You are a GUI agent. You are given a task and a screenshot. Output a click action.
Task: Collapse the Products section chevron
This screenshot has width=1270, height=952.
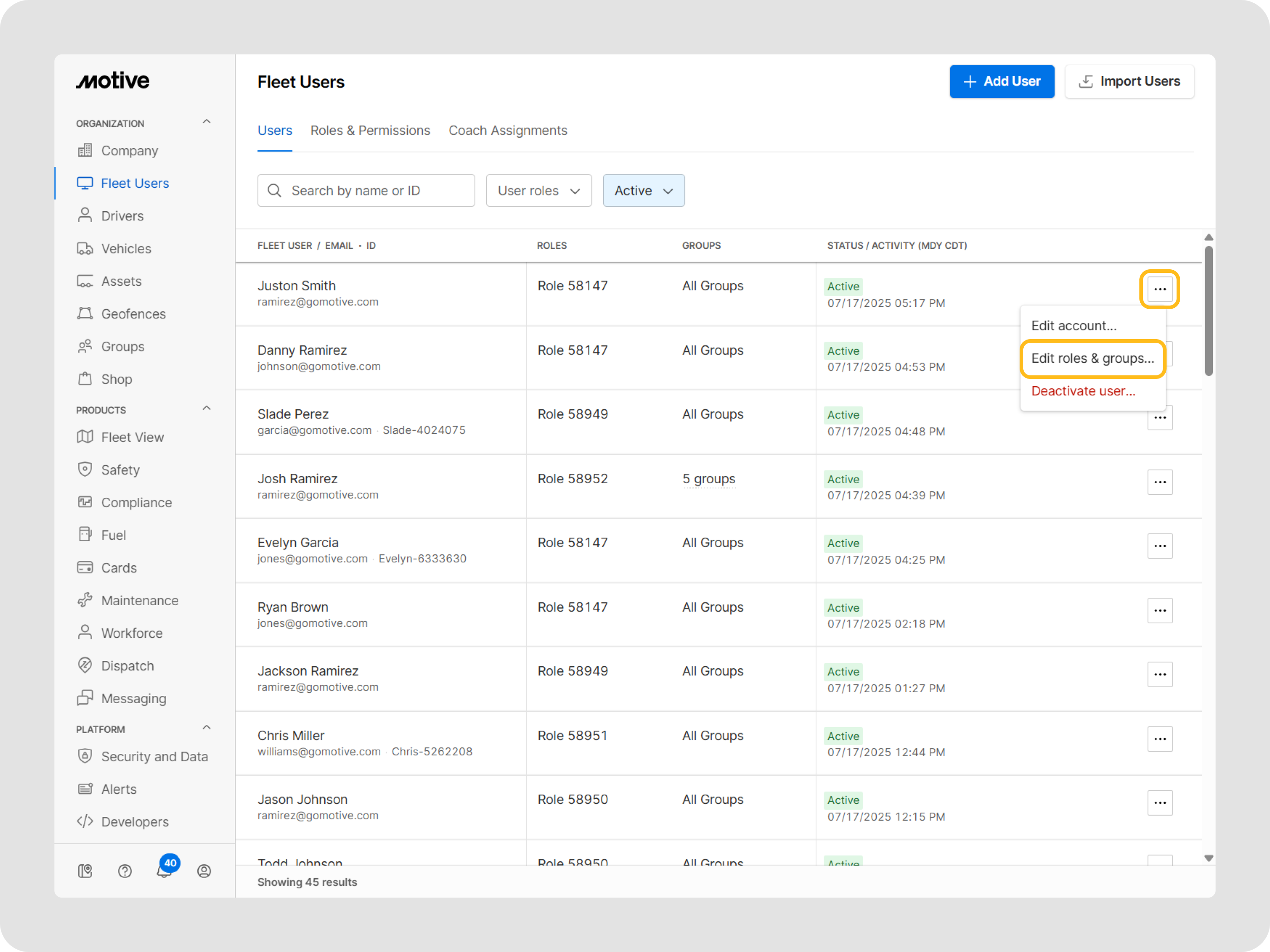click(x=207, y=408)
